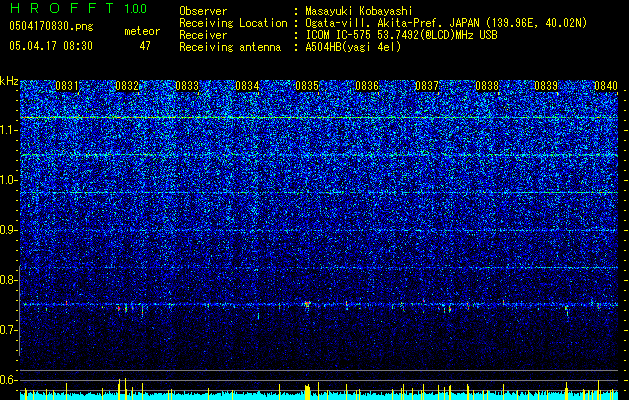The height and width of the screenshot is (400, 629).
Task: Click the 0840 time marker
Action: click(x=606, y=86)
